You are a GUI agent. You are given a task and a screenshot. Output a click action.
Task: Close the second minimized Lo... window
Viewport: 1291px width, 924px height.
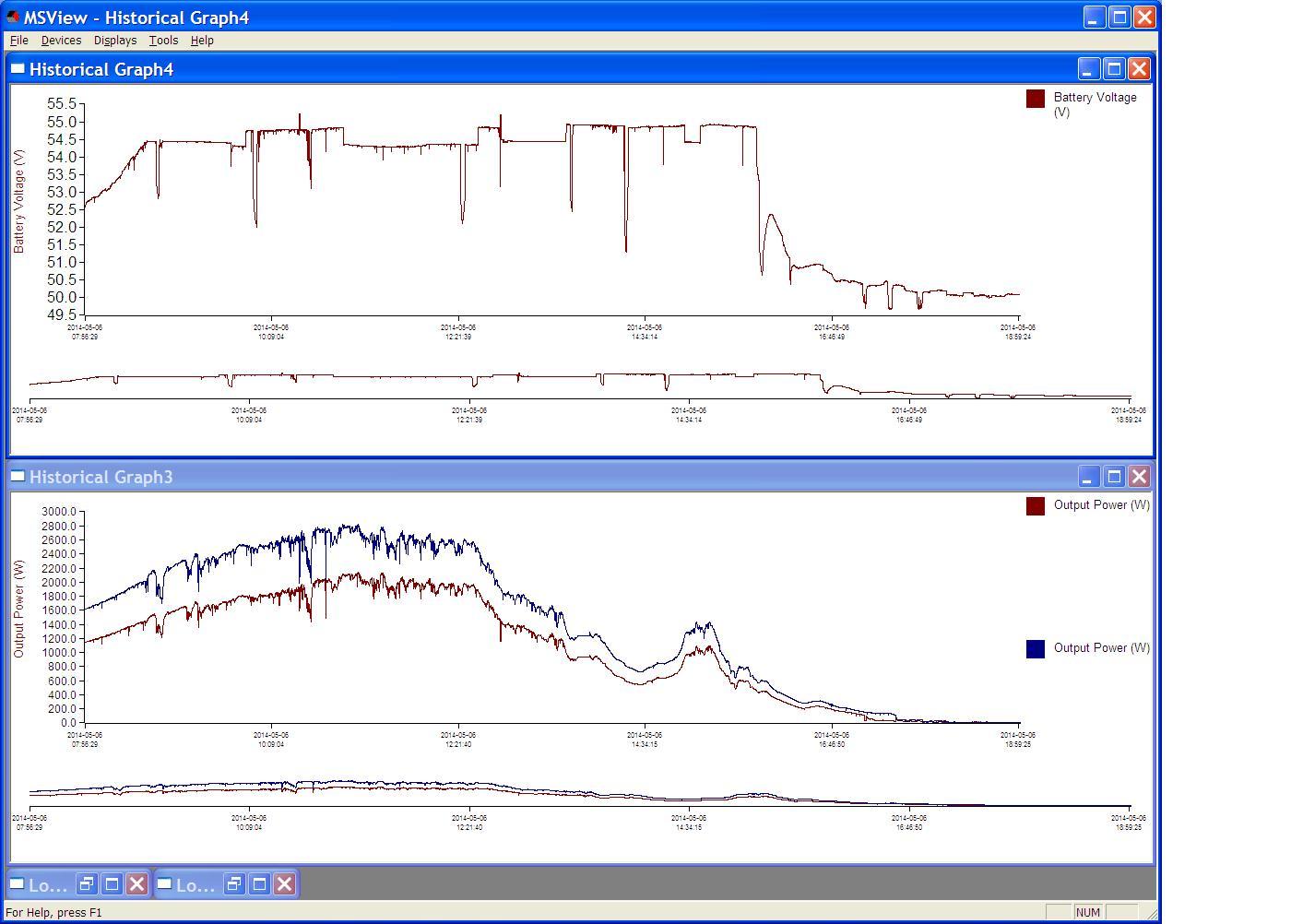point(284,884)
